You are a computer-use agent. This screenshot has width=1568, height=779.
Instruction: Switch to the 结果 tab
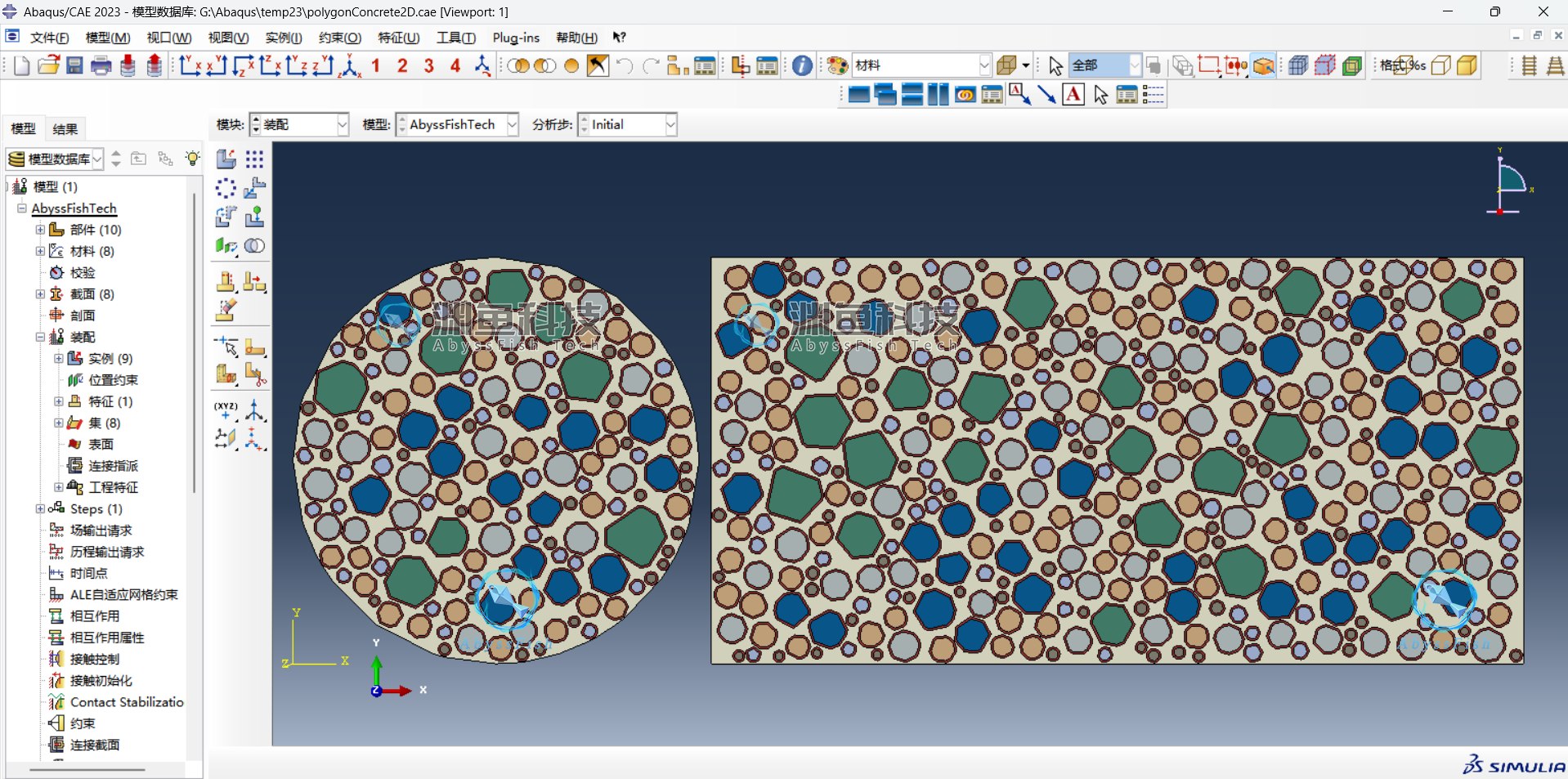tap(65, 129)
